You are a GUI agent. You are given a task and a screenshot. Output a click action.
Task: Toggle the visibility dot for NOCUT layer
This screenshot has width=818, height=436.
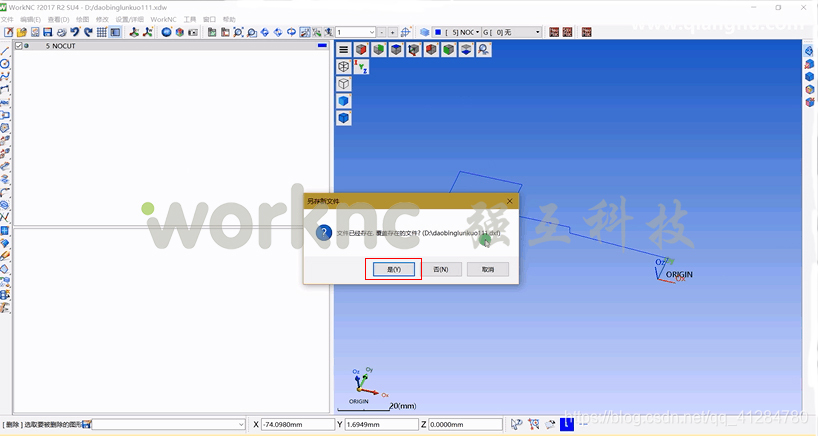tap(26, 46)
